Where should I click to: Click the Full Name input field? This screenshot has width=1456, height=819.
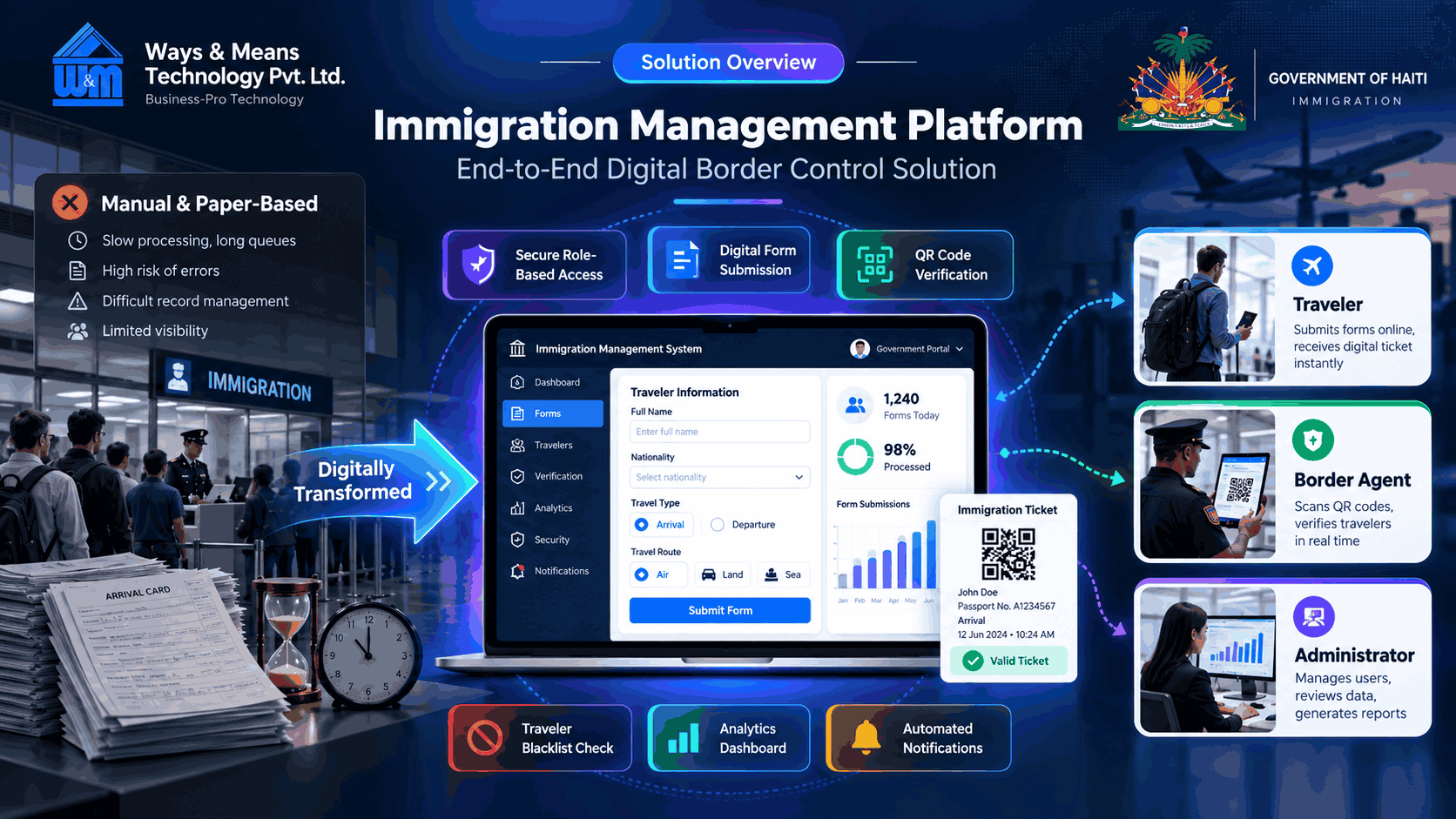(x=719, y=432)
